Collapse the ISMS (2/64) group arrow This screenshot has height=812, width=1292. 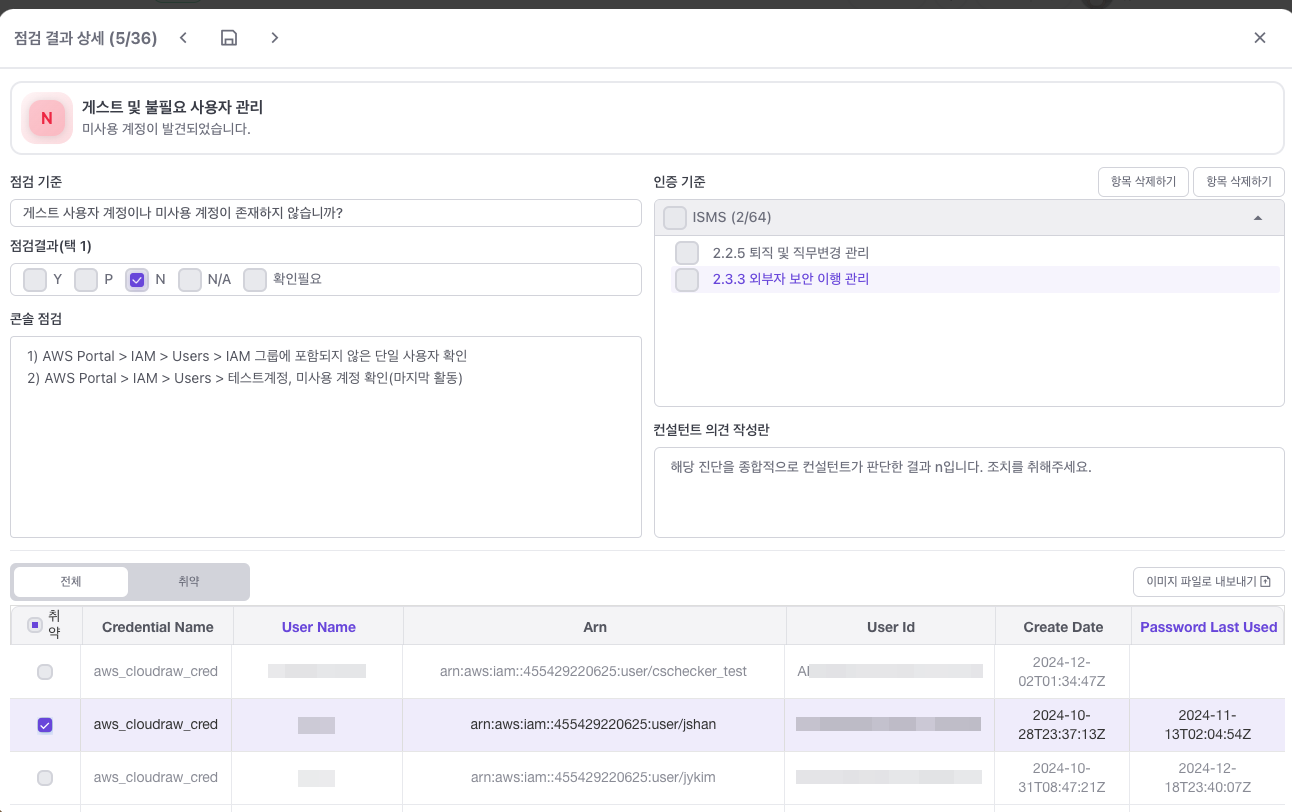point(1257,218)
